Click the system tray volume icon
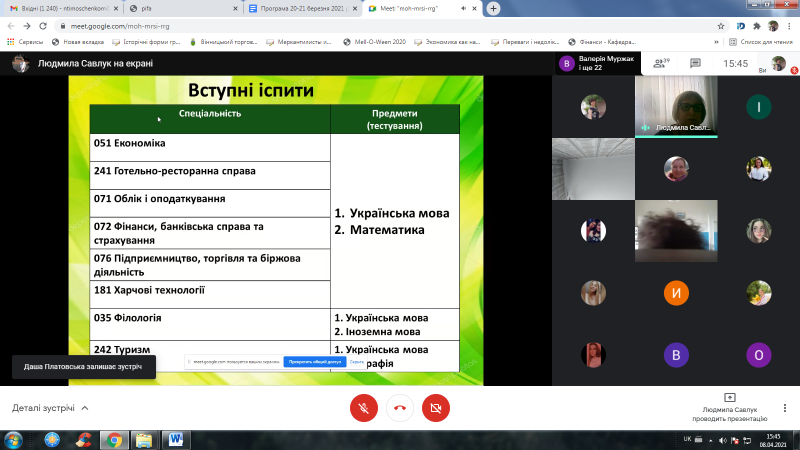 pyautogui.click(x=722, y=440)
